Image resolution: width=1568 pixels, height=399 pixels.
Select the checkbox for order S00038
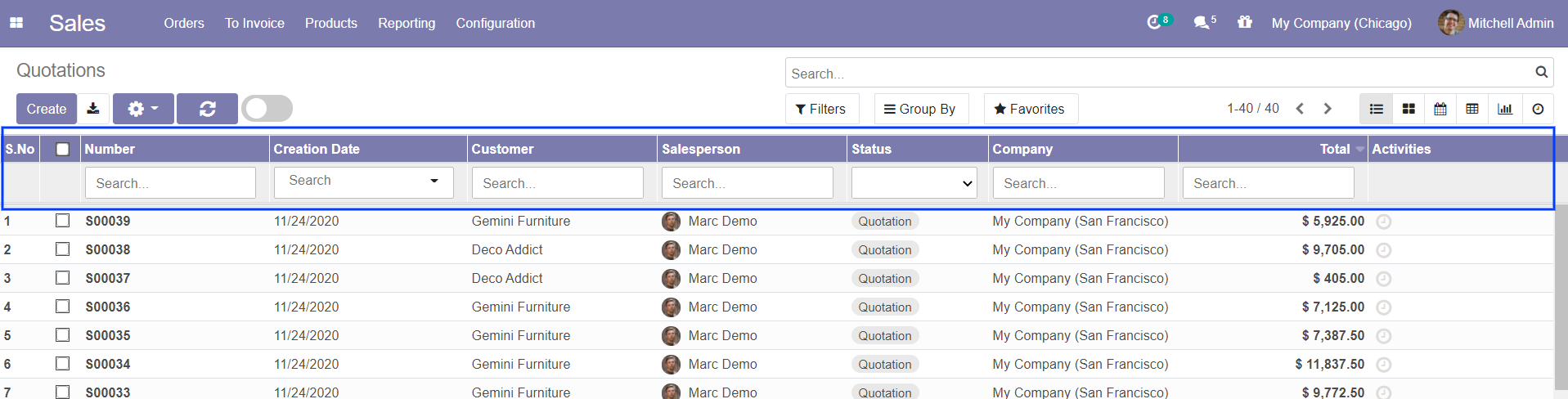(x=62, y=249)
